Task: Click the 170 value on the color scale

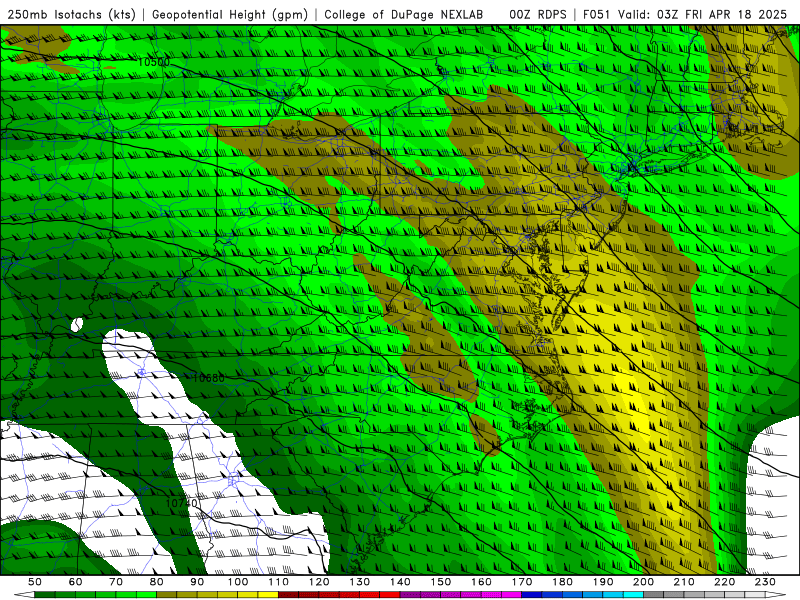Action: 522,582
